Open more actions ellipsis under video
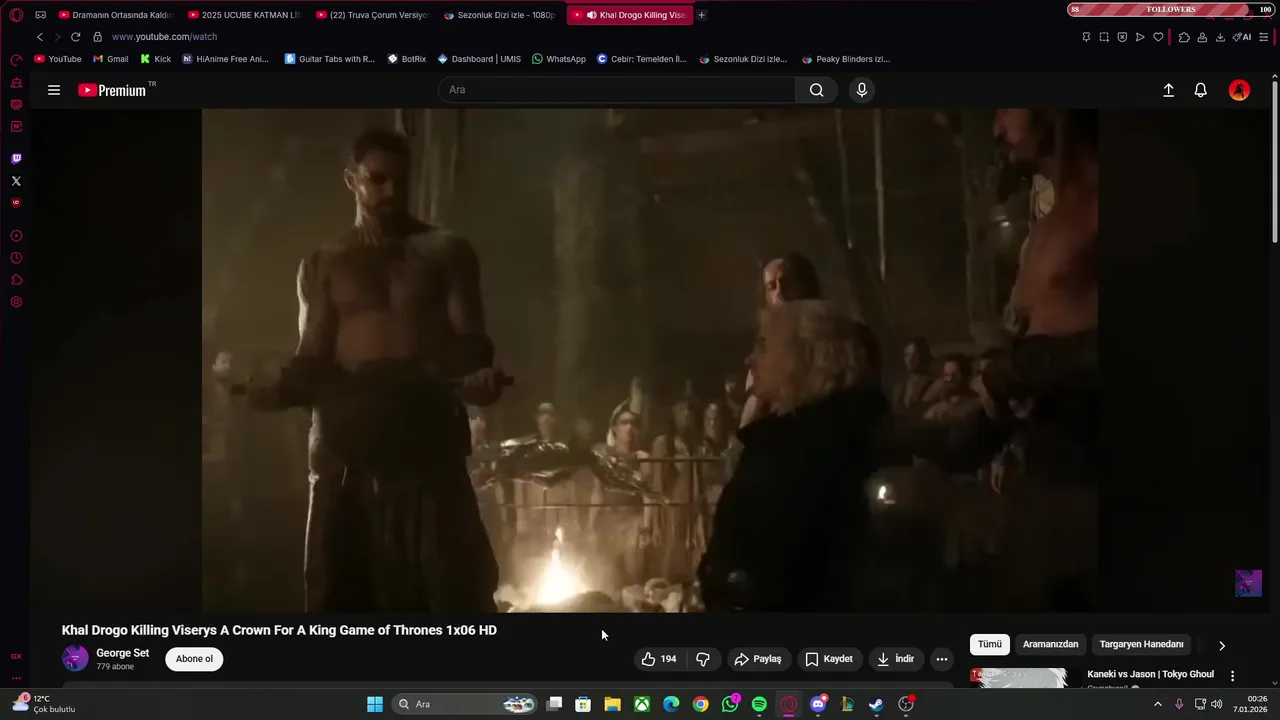Viewport: 1280px width, 720px height. click(941, 659)
